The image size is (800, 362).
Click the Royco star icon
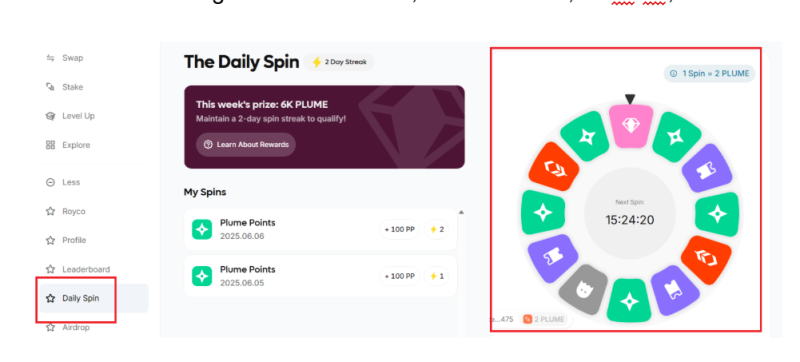pos(50,211)
